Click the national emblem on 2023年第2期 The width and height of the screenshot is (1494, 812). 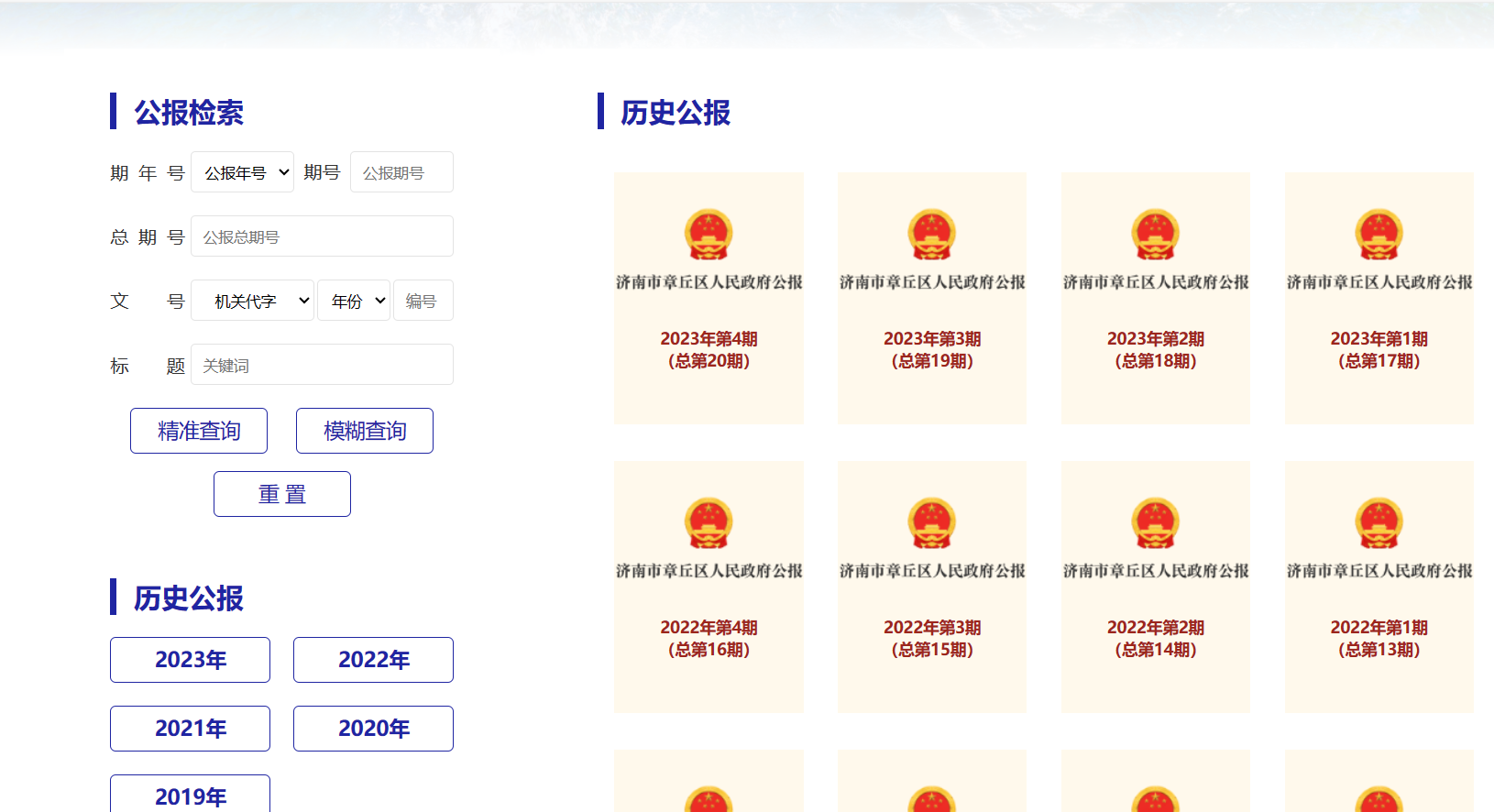point(1155,235)
